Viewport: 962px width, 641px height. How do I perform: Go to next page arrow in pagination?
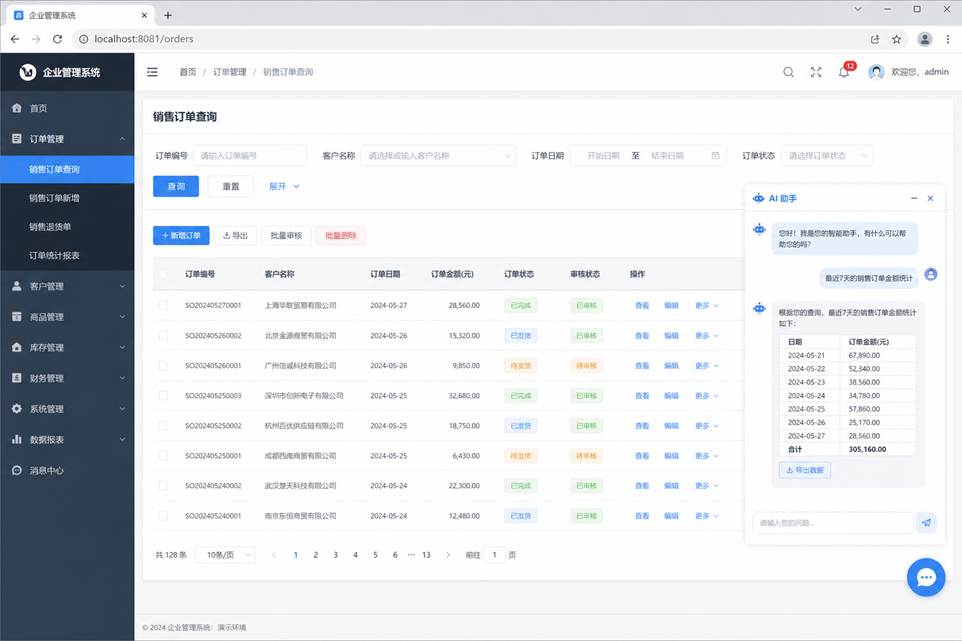tap(448, 555)
